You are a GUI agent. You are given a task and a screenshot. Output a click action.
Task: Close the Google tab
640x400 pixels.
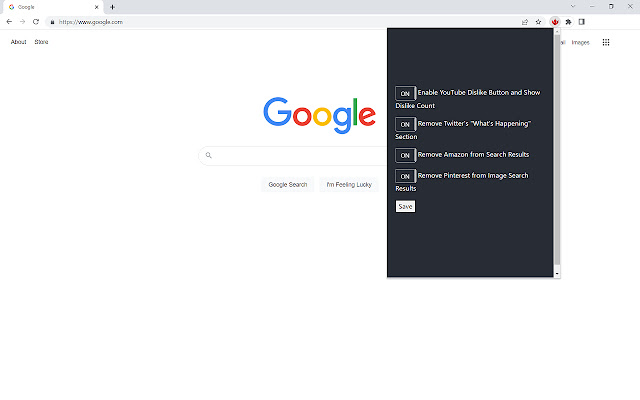click(97, 7)
